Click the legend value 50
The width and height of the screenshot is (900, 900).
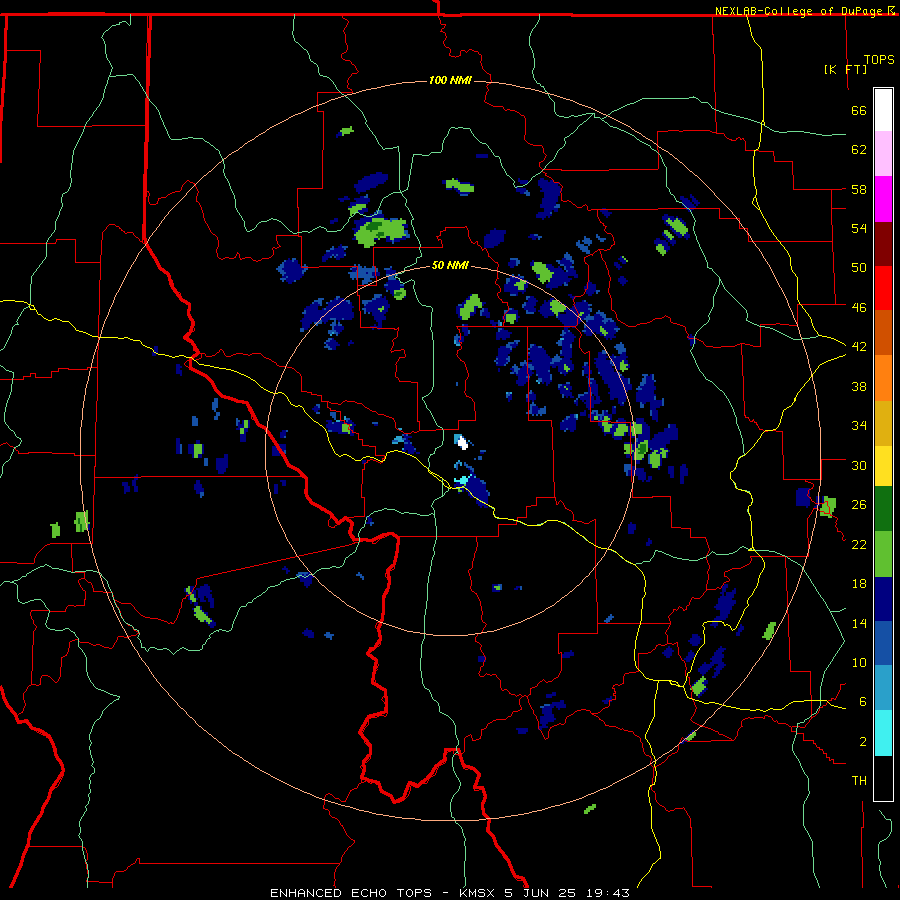pos(859,268)
